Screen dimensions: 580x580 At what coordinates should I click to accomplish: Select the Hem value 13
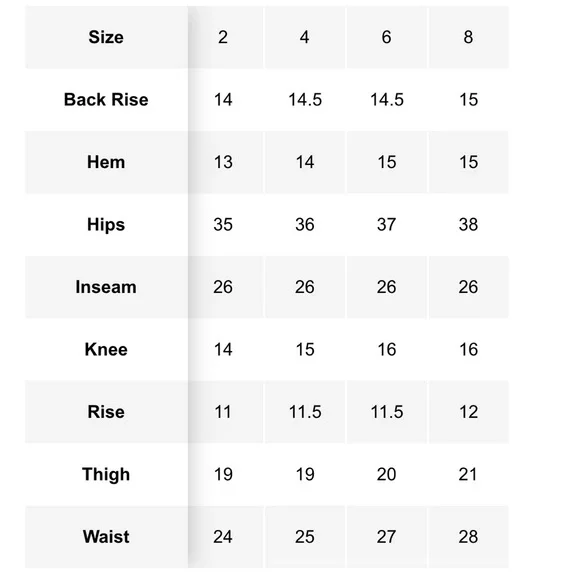223,162
